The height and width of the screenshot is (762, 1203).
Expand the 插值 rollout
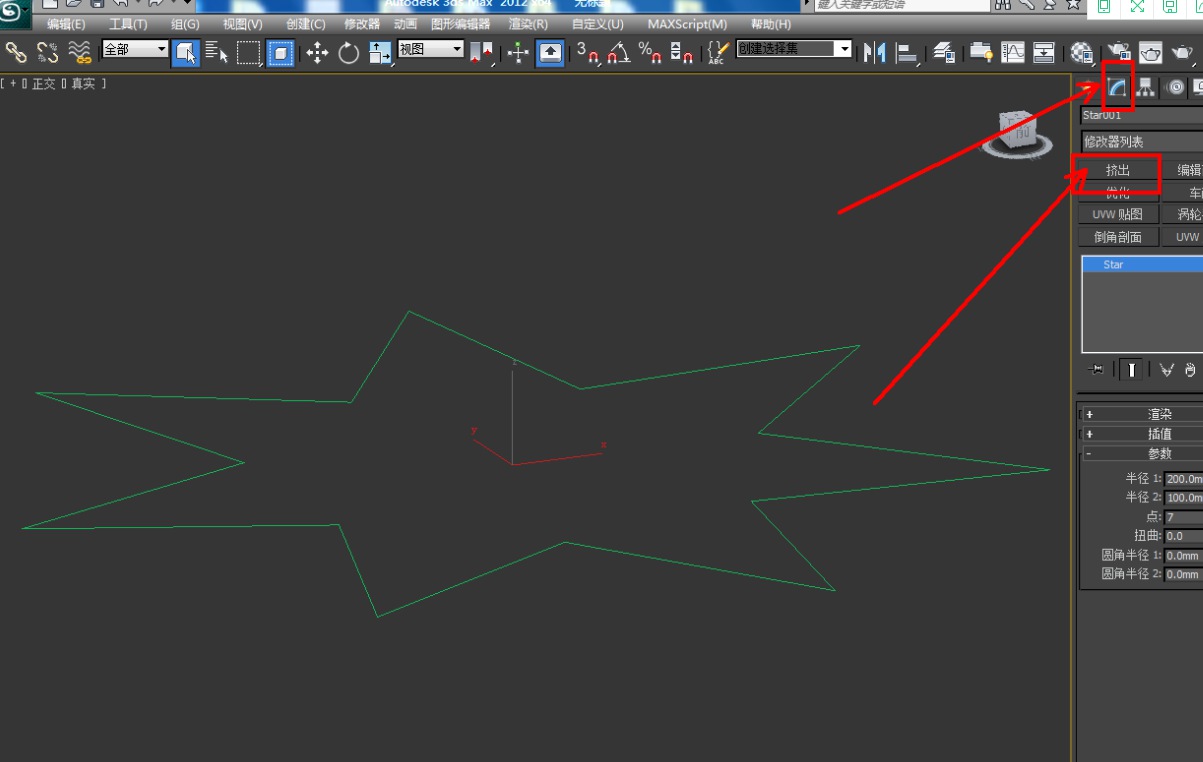pos(1142,434)
